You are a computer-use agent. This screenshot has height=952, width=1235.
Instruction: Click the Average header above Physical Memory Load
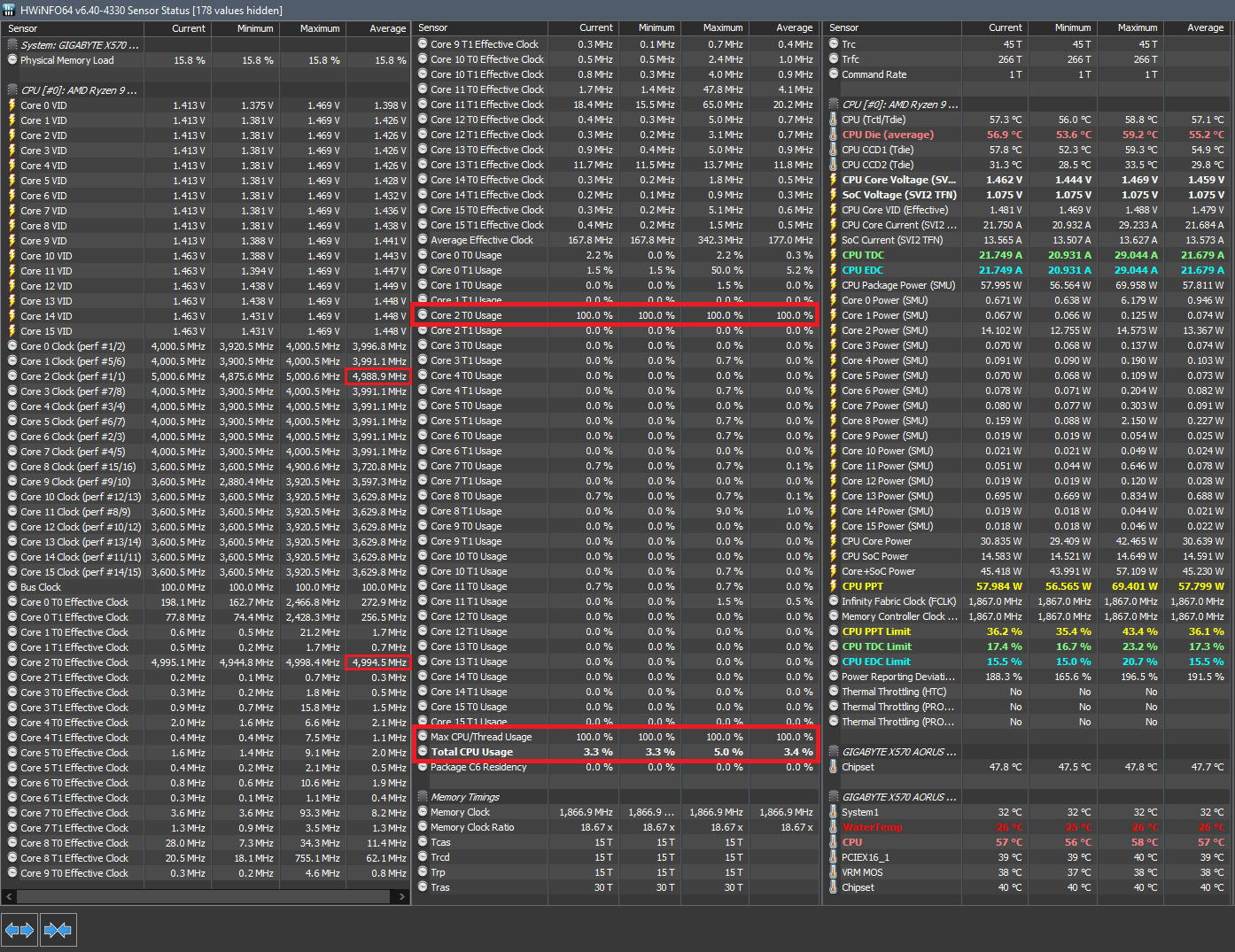pyautogui.click(x=377, y=28)
